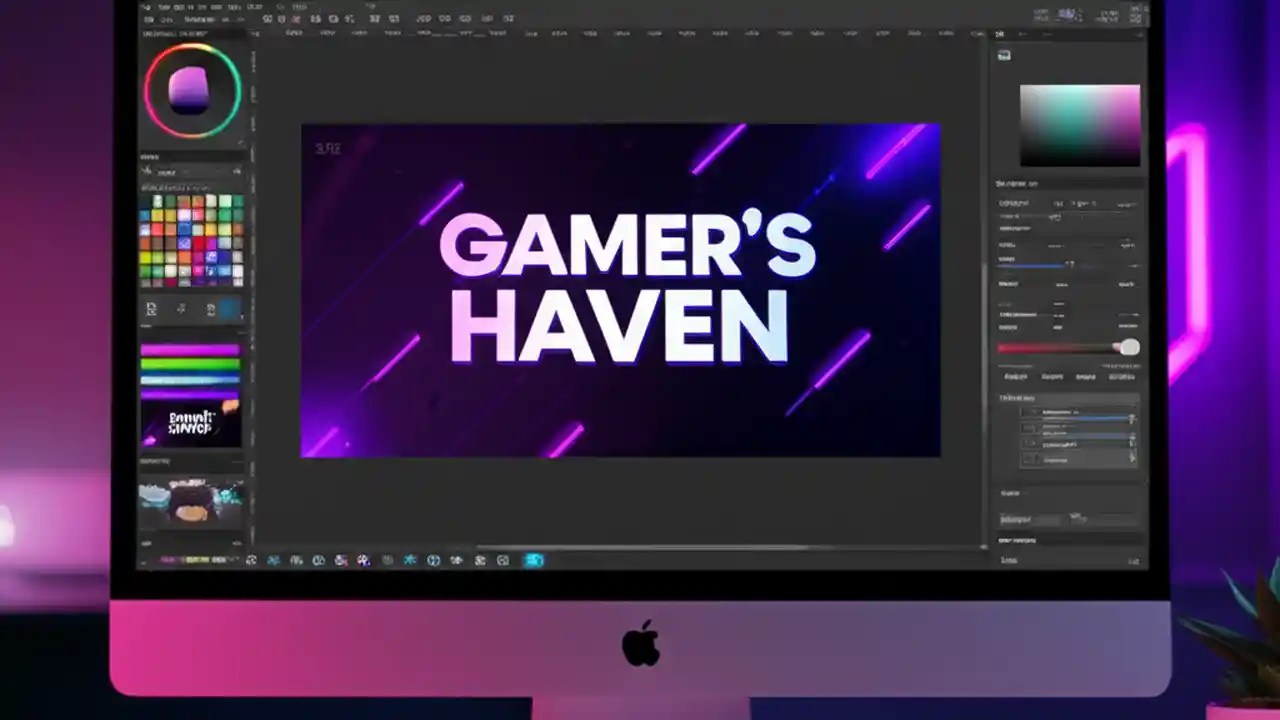Open the panel icon at top of right sidebar

tap(1004, 55)
